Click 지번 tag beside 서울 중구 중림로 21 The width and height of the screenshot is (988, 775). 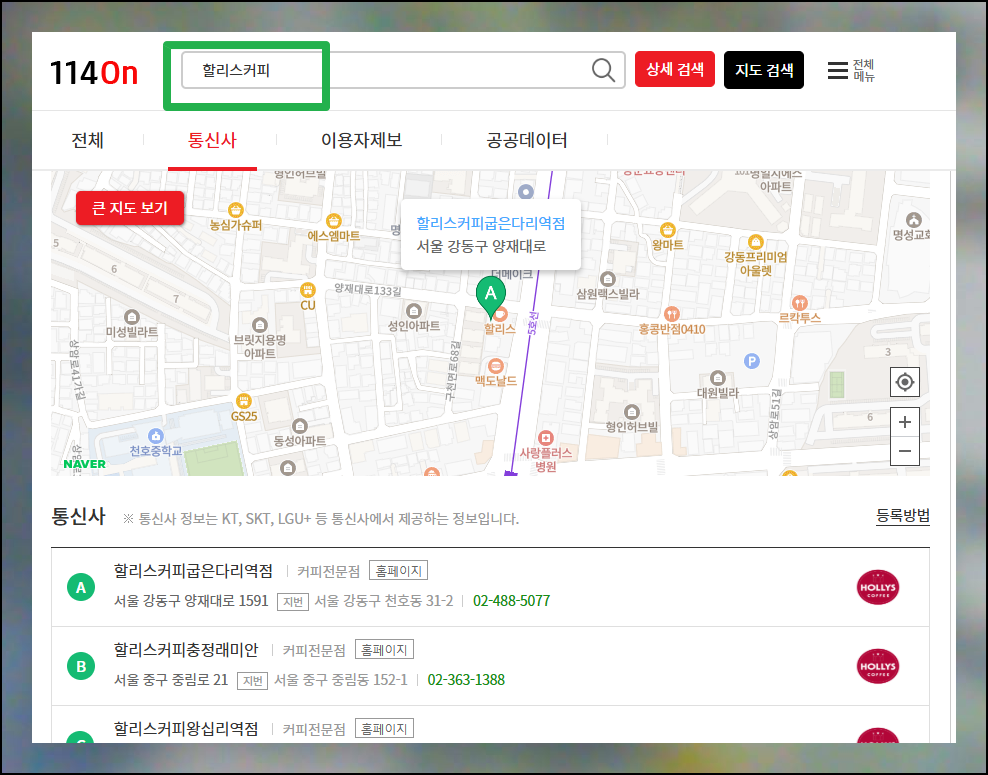pos(253,680)
